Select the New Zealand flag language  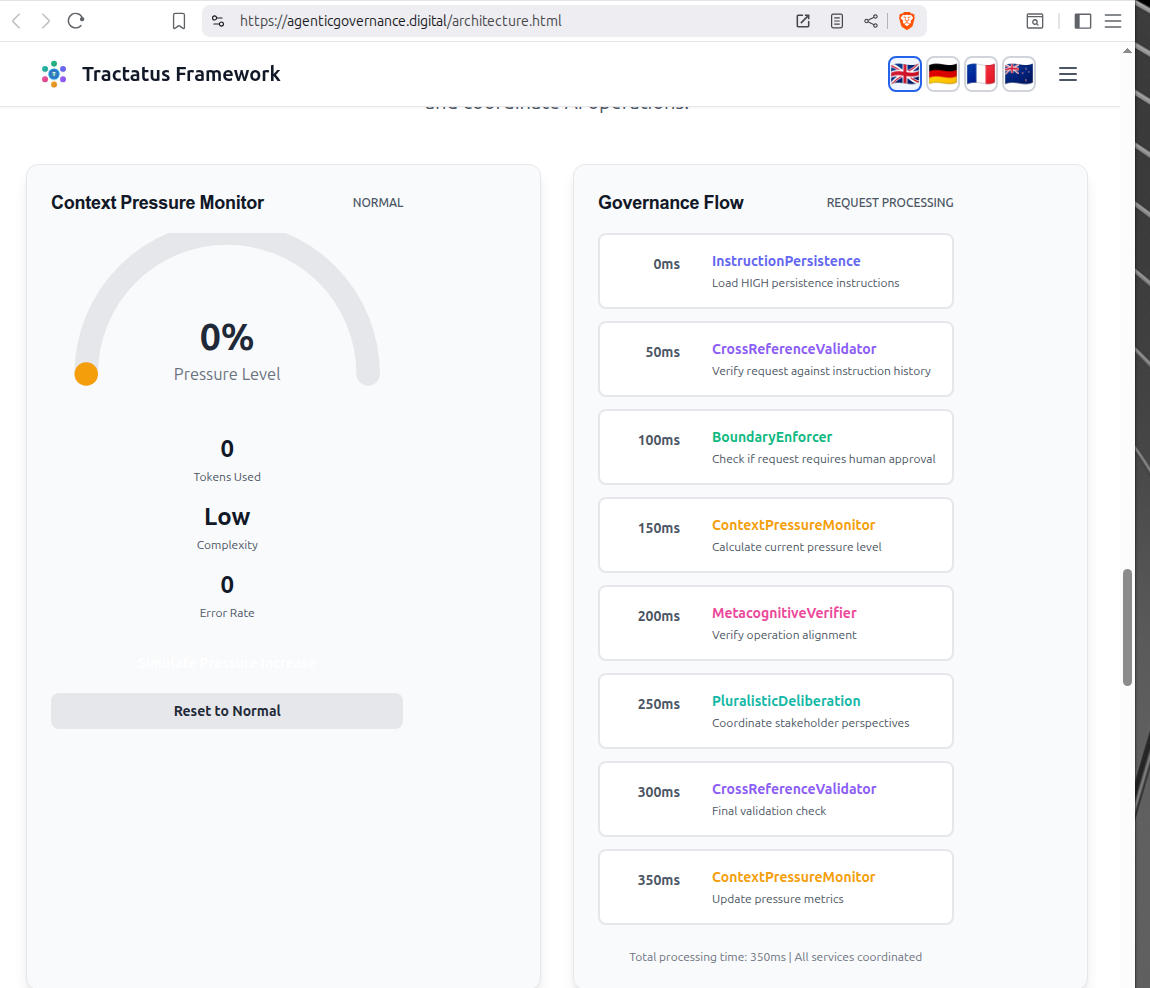tap(1018, 74)
